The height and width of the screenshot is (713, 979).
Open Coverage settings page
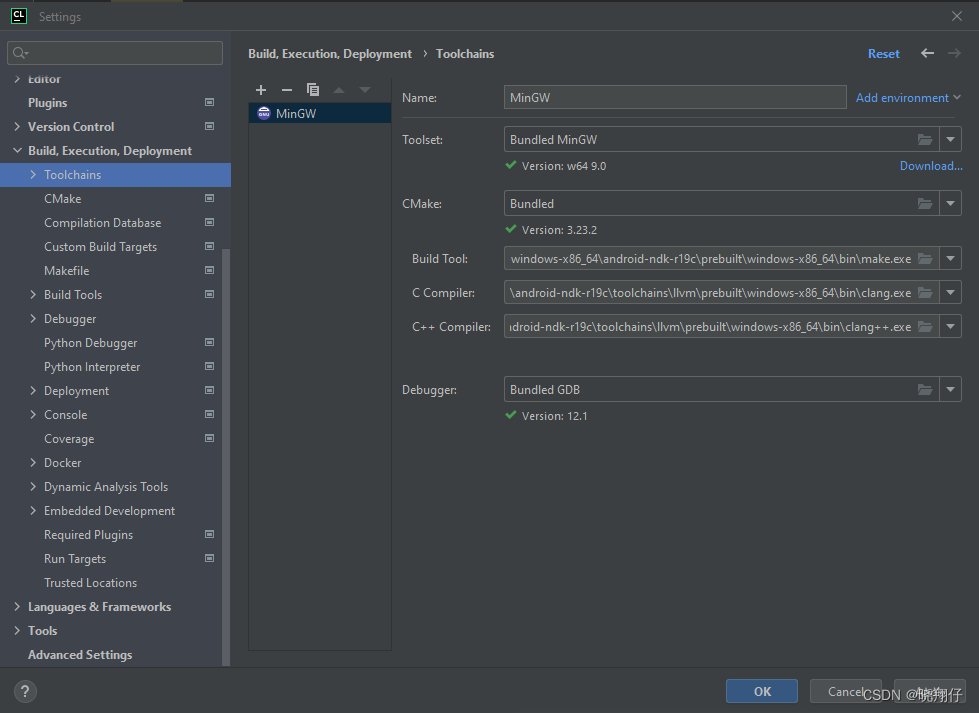(x=69, y=439)
